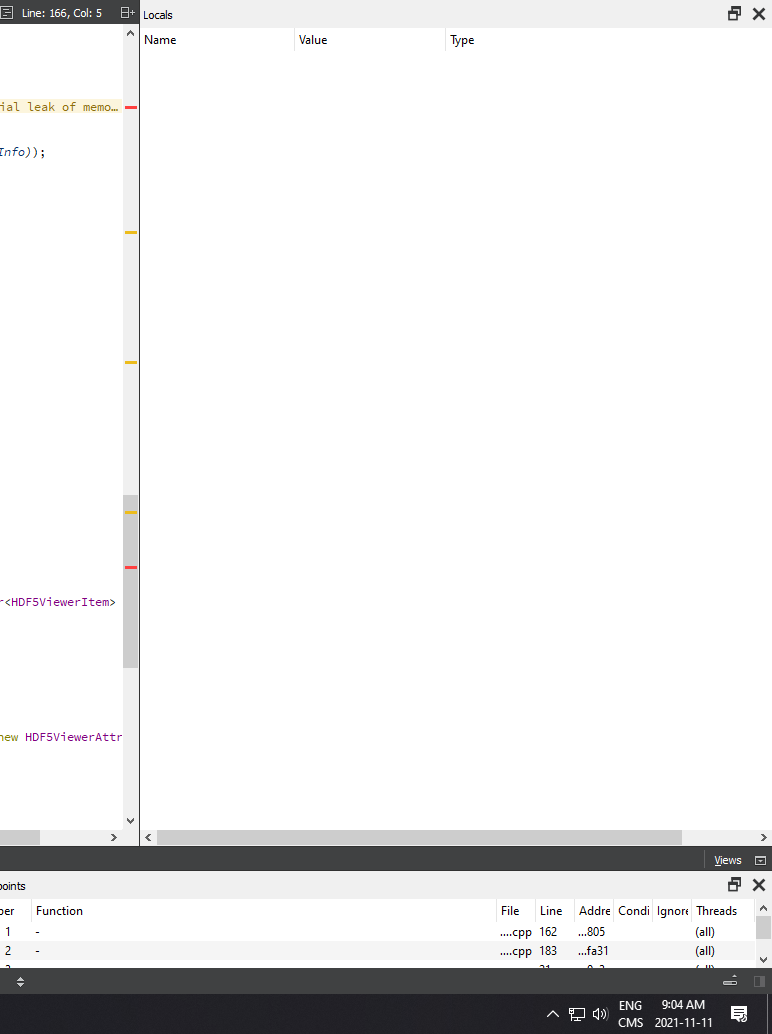Click the Locals horizontal scrollbar right arrow

pyautogui.click(x=763, y=837)
